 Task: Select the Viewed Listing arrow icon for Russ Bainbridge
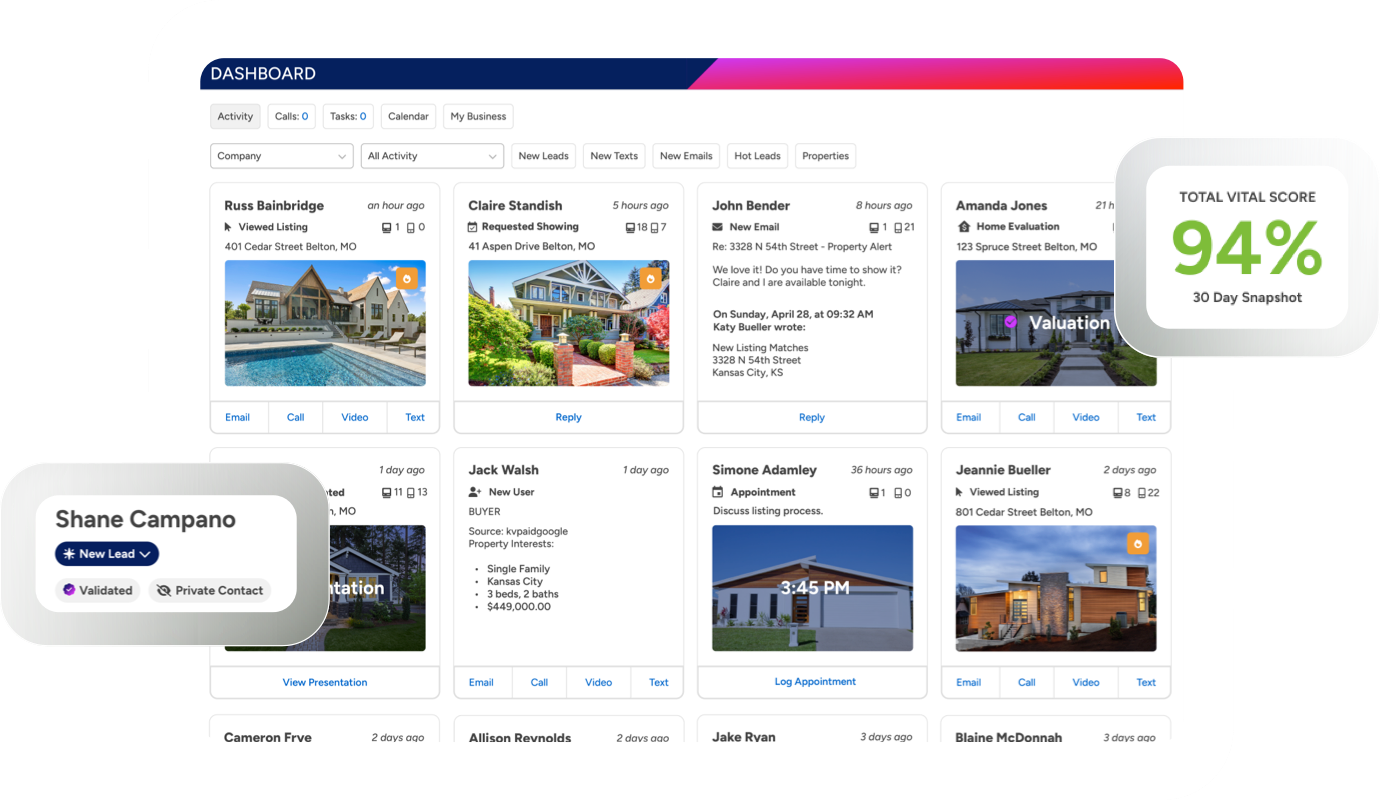point(229,227)
